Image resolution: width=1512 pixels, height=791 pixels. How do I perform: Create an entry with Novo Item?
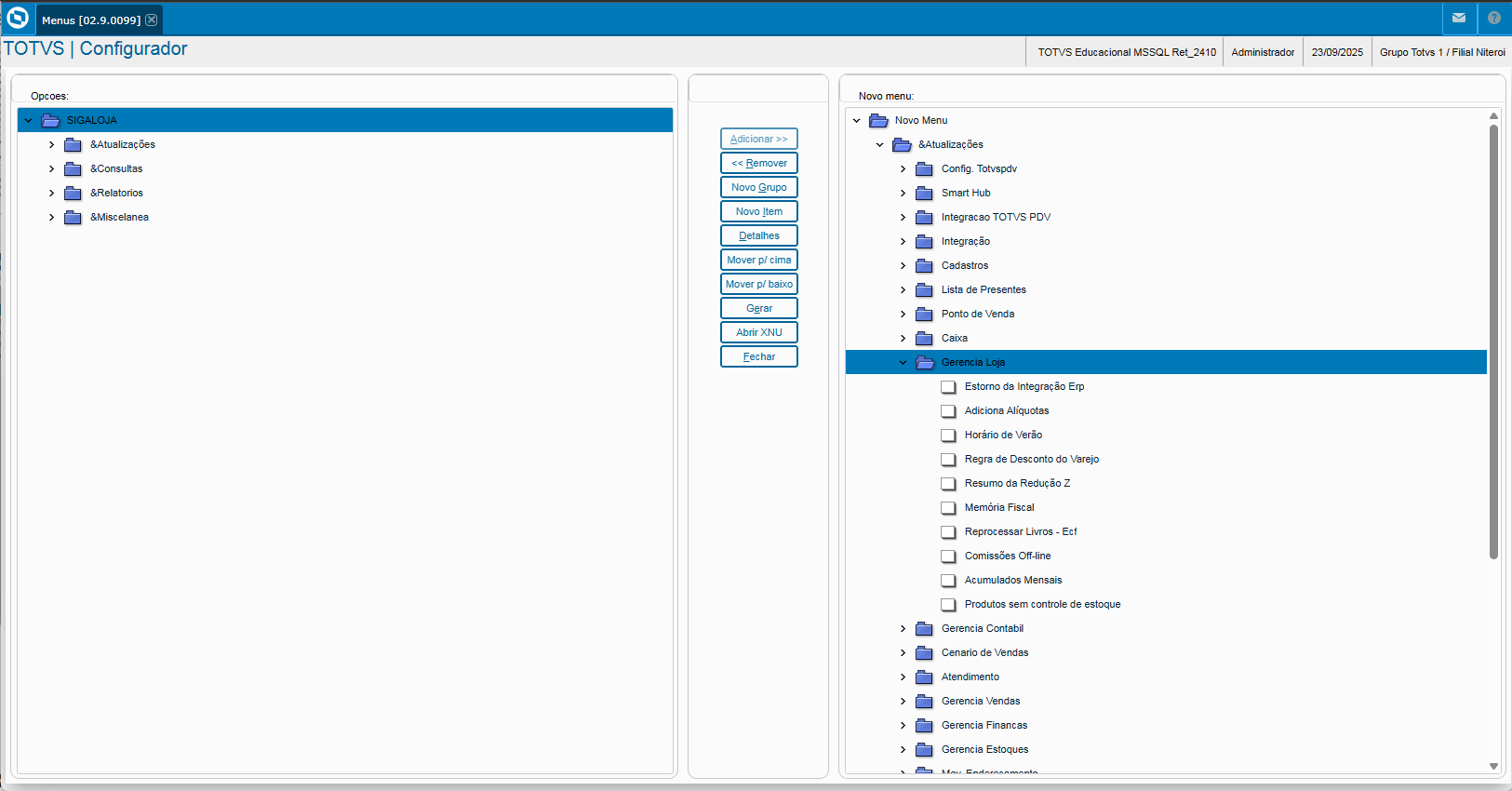coord(759,211)
